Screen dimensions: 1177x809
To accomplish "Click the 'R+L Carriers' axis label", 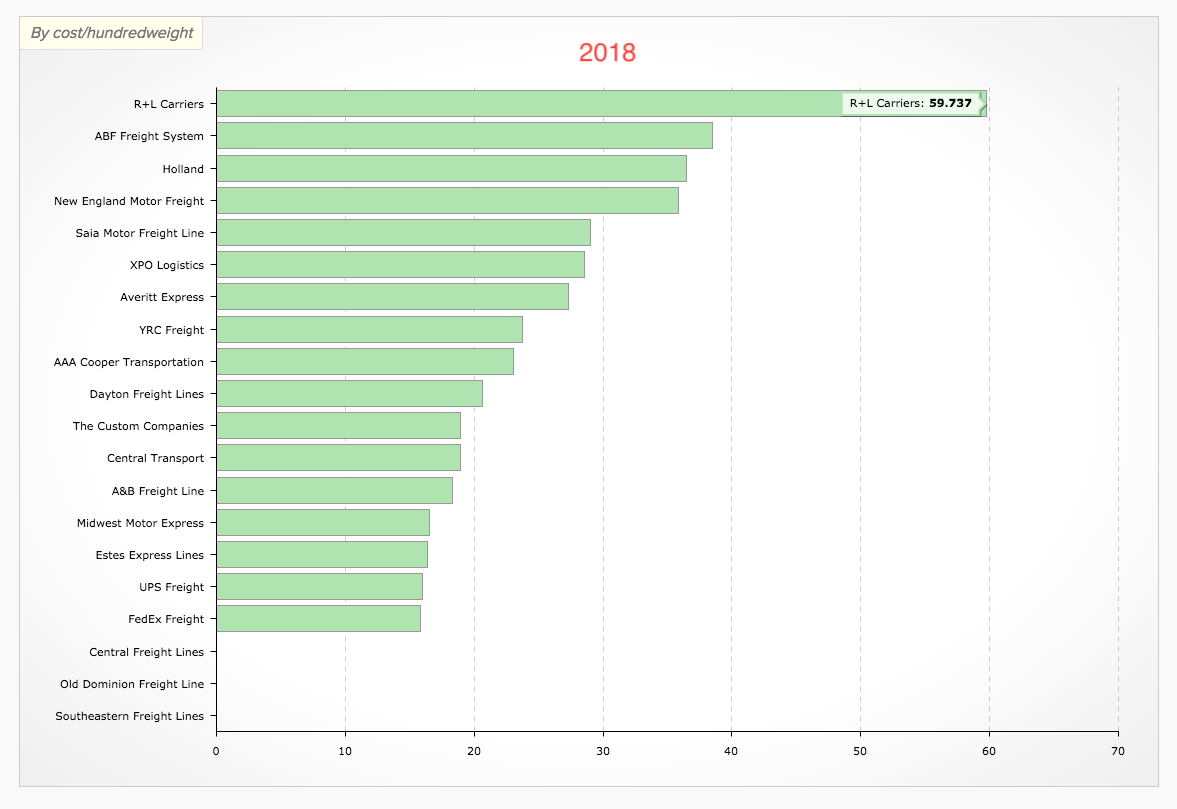I will [169, 104].
